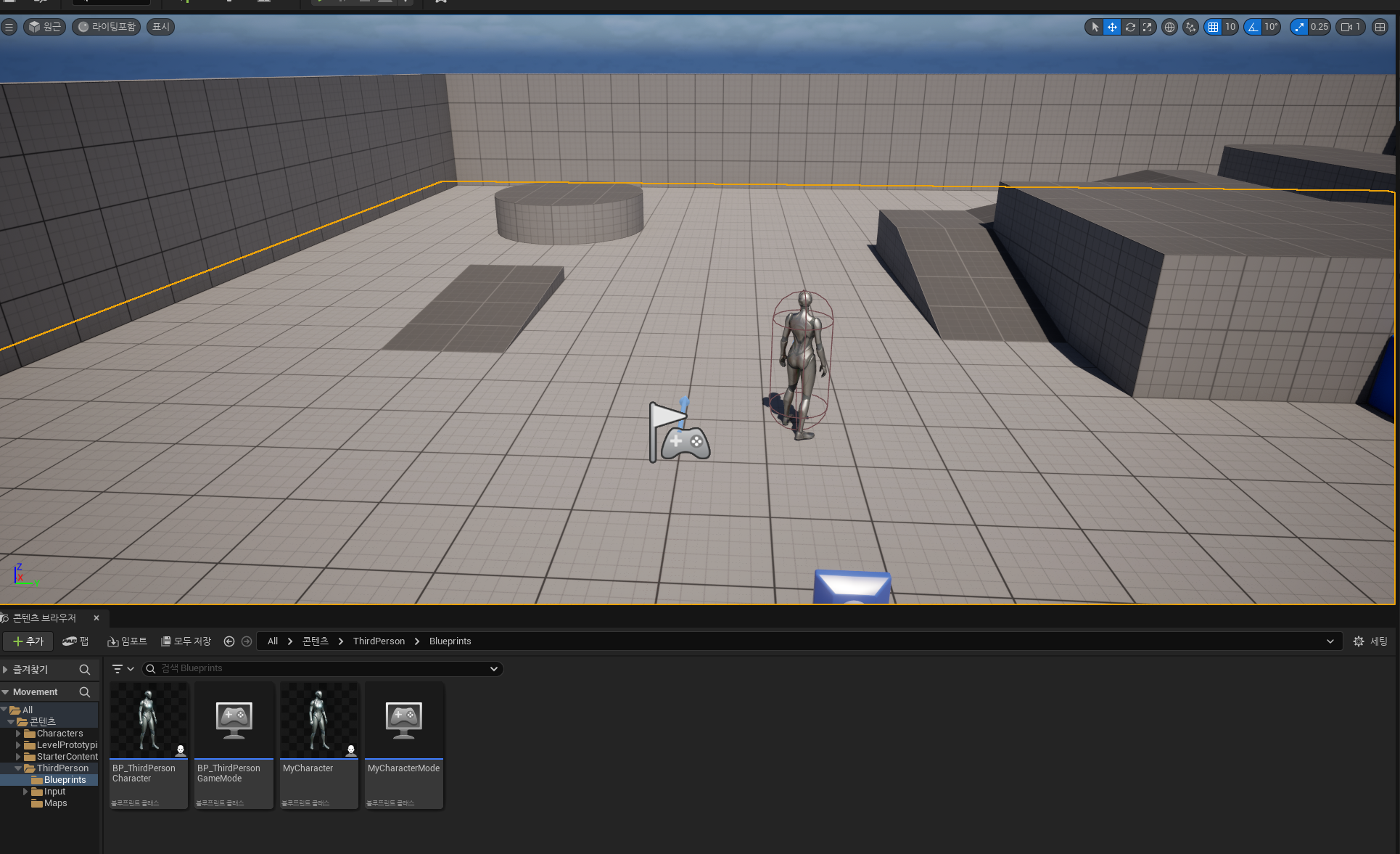Viewport: 1400px width, 854px height.
Task: Activate the scale transform tool
Action: [1148, 27]
